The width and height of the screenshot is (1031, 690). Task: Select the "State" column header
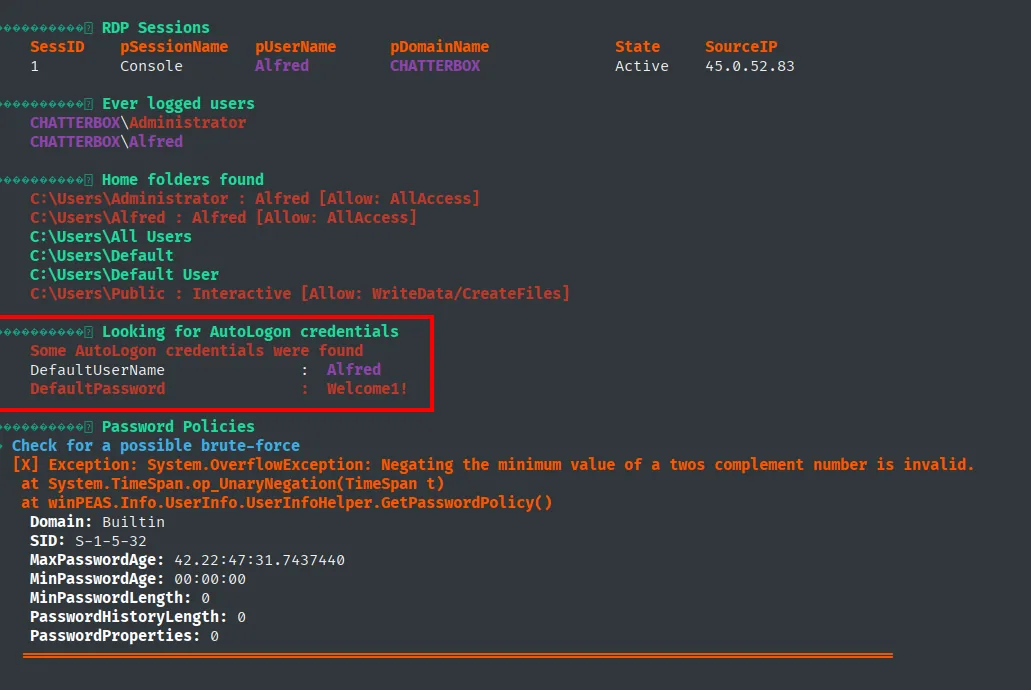click(637, 47)
